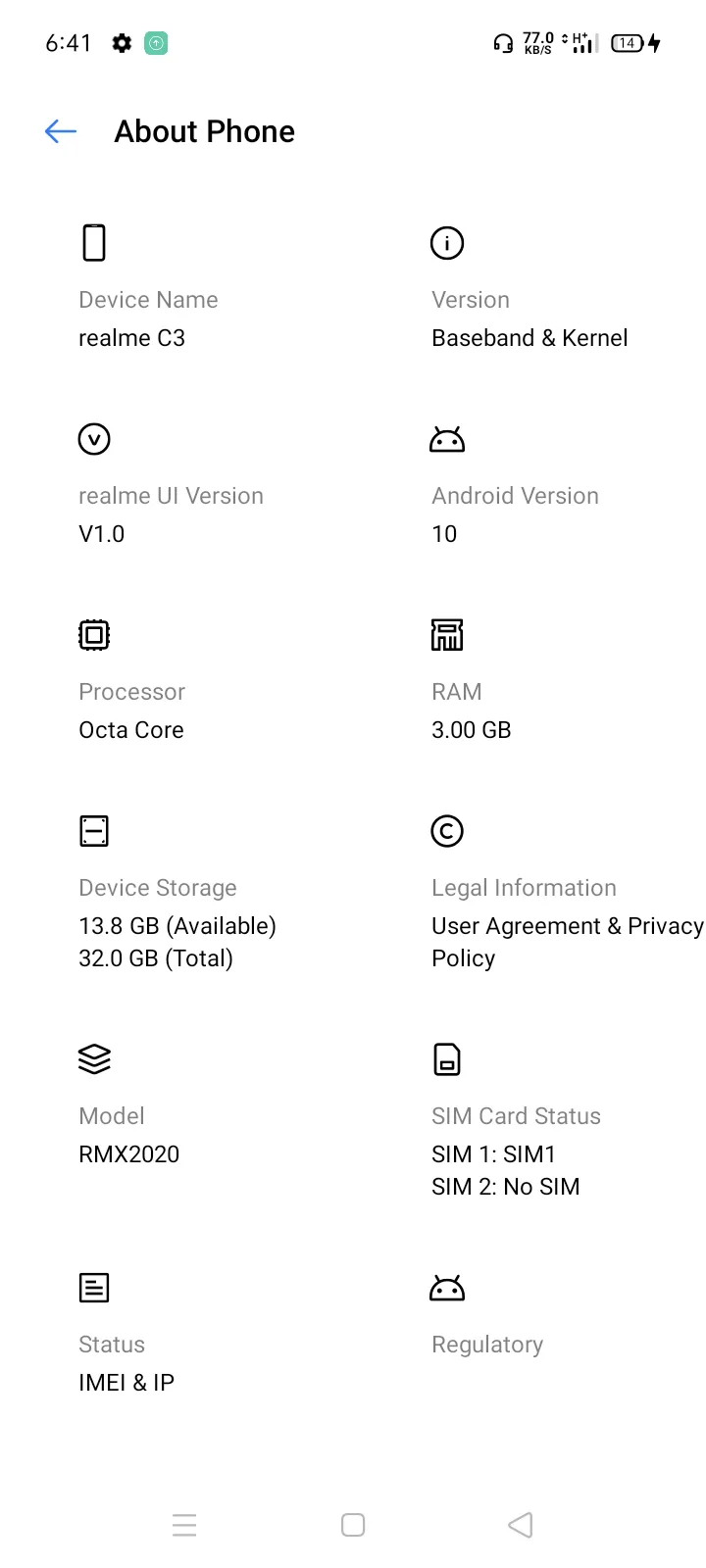Viewport: 706px width, 1568px height.
Task: Tap the Android Version label
Action: coord(515,496)
